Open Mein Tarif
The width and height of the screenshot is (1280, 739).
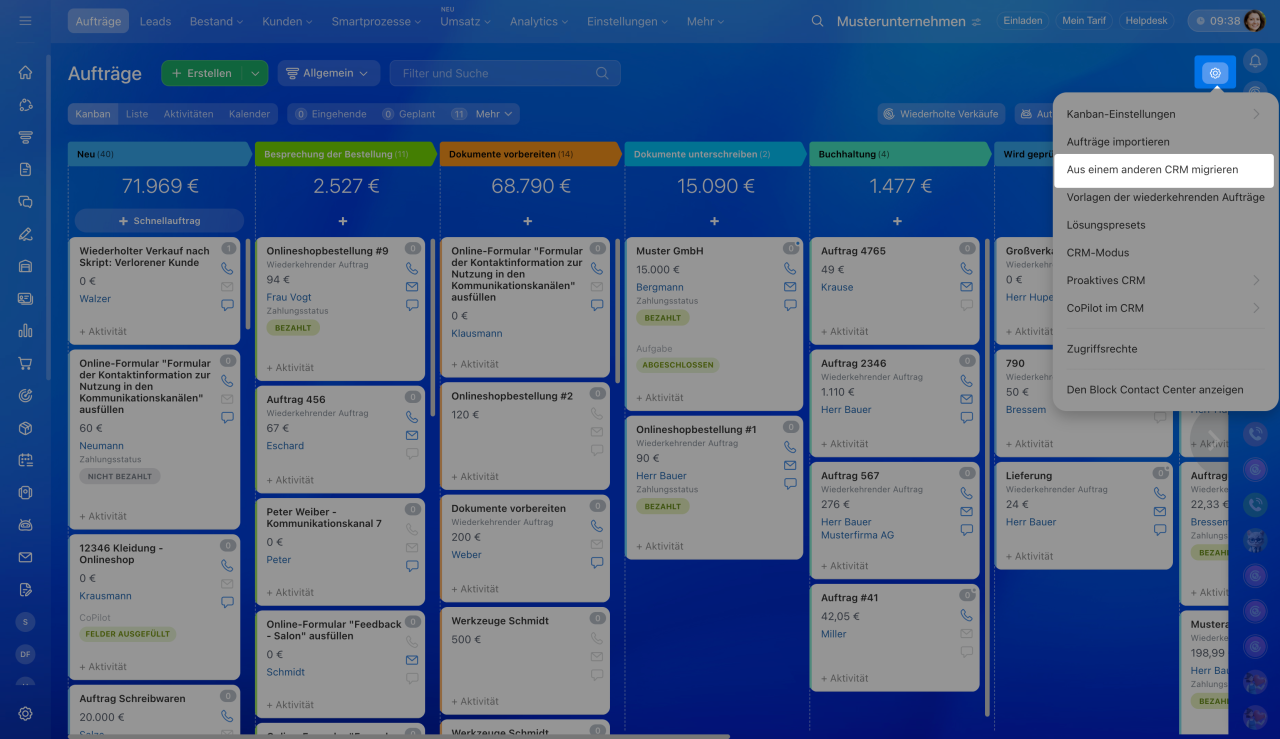(x=1084, y=21)
